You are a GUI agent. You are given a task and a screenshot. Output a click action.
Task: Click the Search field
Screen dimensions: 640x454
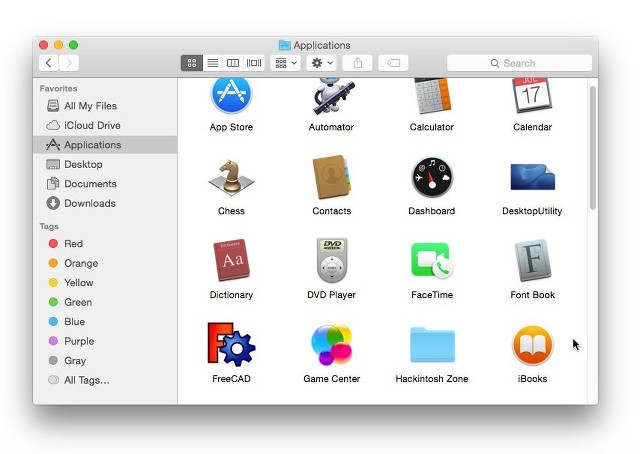coord(519,63)
